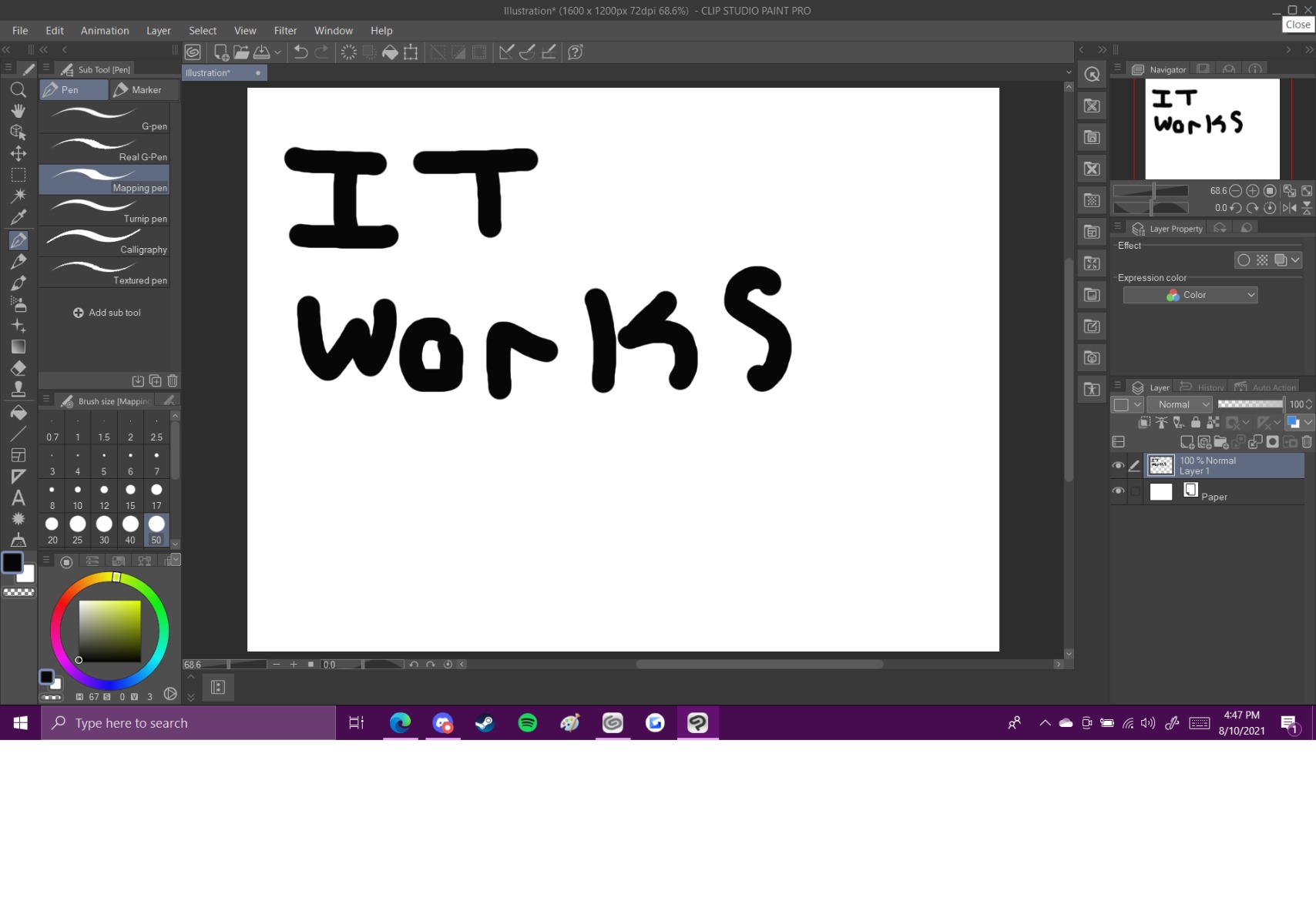Image resolution: width=1316 pixels, height=901 pixels.
Task: Open the Normal blending mode dropdown
Action: (1180, 404)
